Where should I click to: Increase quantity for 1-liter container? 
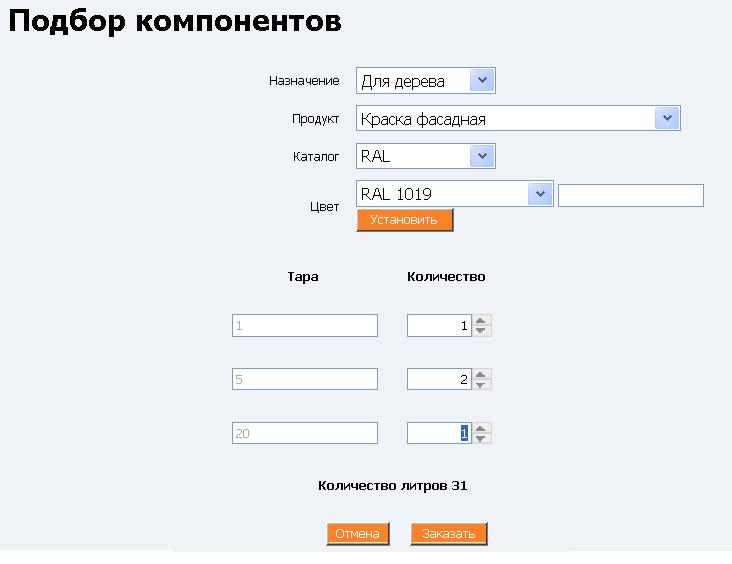[482, 321]
